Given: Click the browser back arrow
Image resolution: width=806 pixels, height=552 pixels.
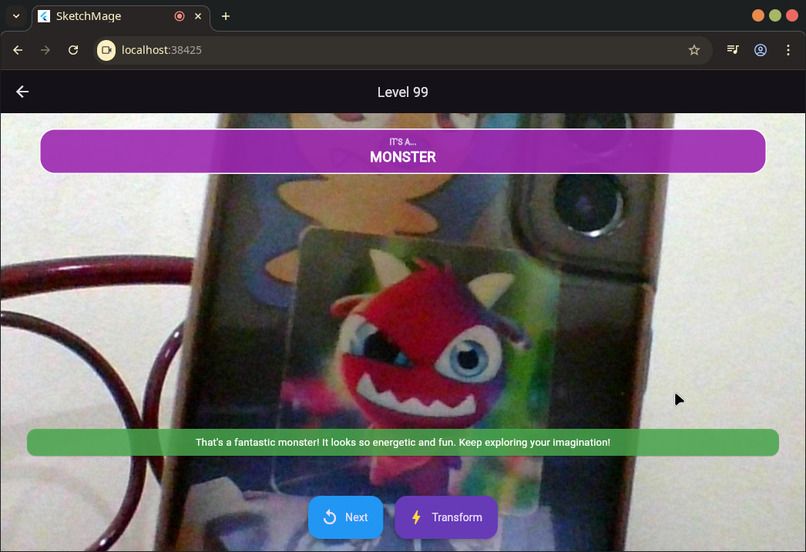Looking at the screenshot, I should [18, 50].
